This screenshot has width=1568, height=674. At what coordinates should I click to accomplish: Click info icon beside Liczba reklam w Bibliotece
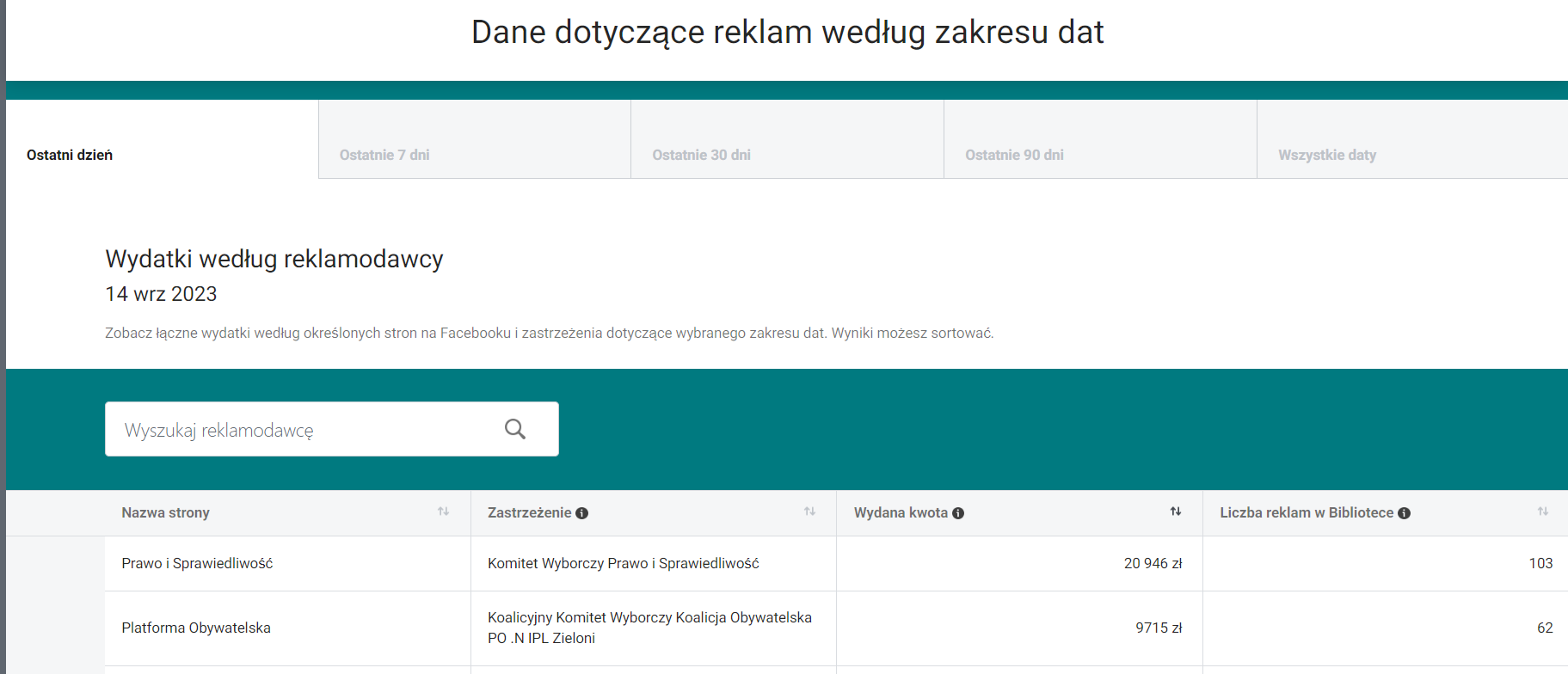click(x=1404, y=513)
